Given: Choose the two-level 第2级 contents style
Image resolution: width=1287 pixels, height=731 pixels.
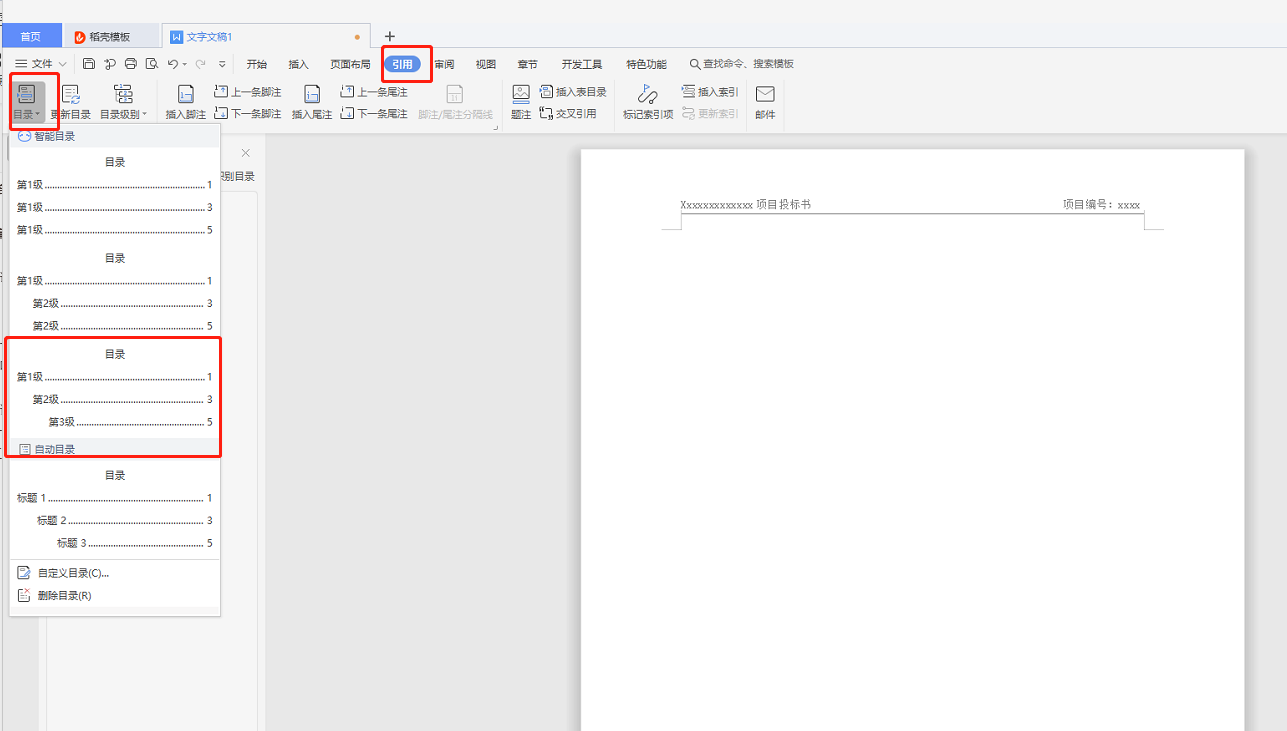Looking at the screenshot, I should (114, 292).
